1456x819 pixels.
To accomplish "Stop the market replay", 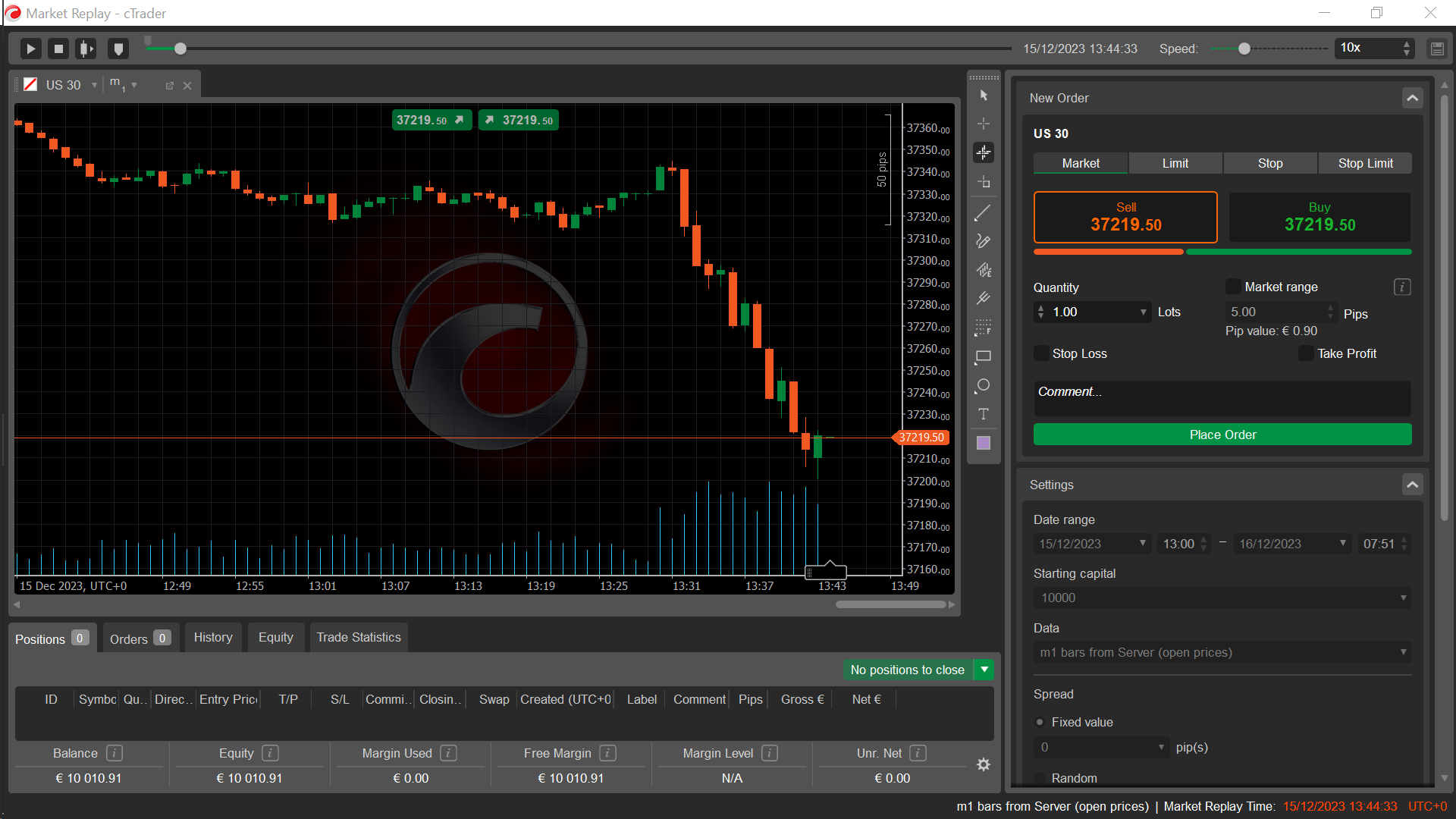I will pyautogui.click(x=58, y=49).
